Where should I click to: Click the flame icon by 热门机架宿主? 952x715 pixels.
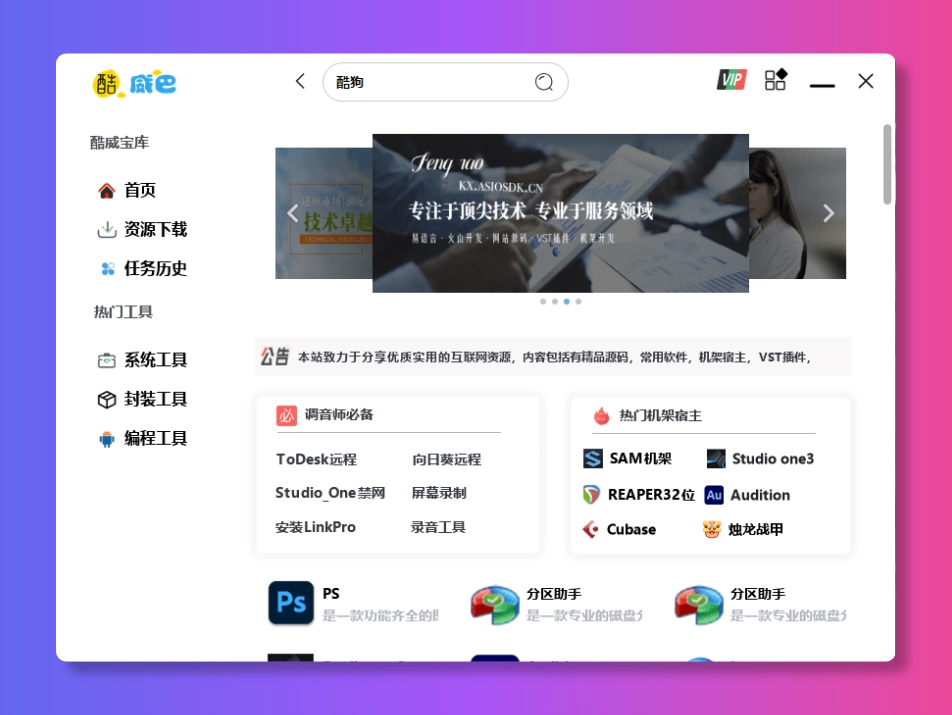(x=601, y=416)
